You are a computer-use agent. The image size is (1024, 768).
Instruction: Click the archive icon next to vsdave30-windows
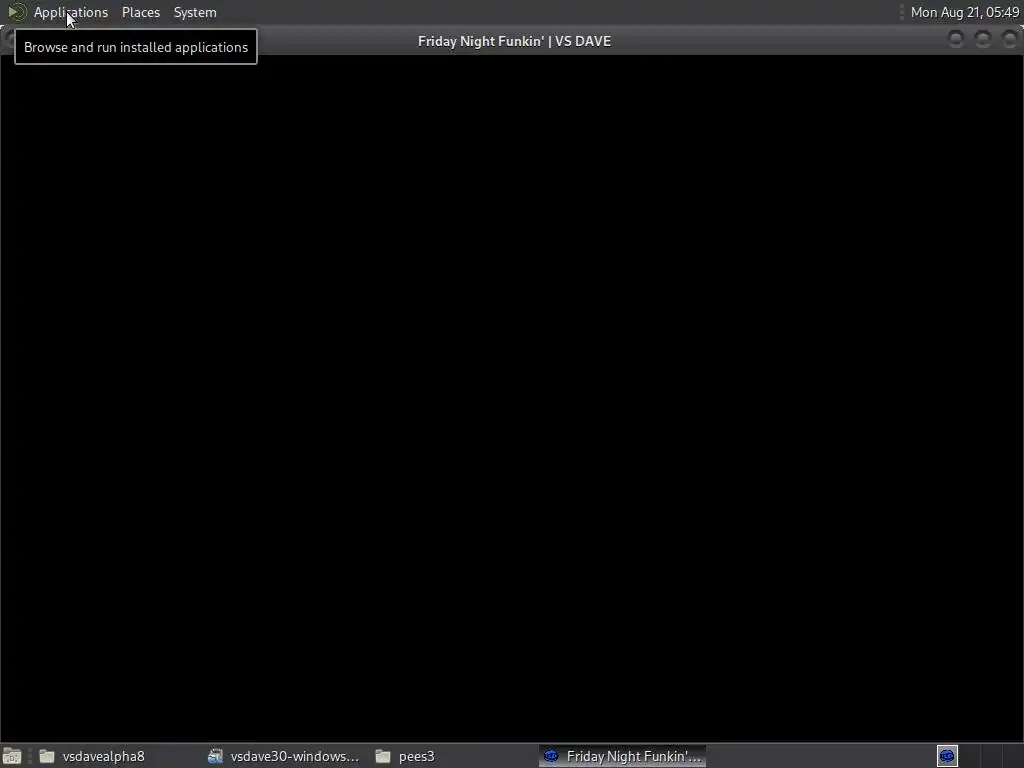coord(216,756)
